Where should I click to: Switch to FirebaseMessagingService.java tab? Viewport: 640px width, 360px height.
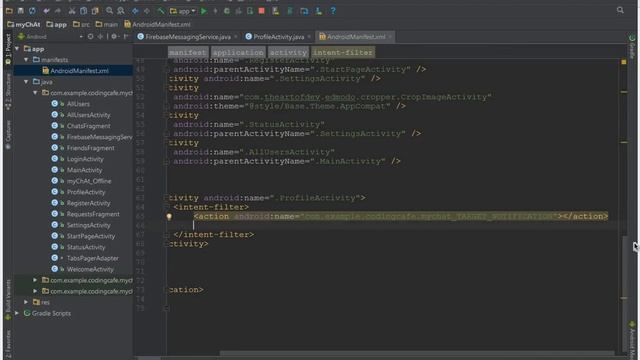coord(188,37)
